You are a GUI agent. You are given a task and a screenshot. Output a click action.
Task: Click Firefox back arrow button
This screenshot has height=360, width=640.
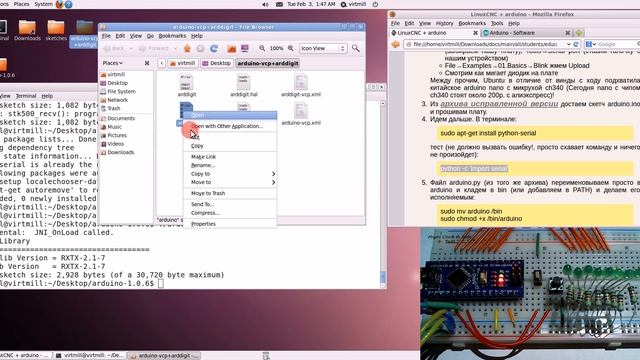coord(395,44)
